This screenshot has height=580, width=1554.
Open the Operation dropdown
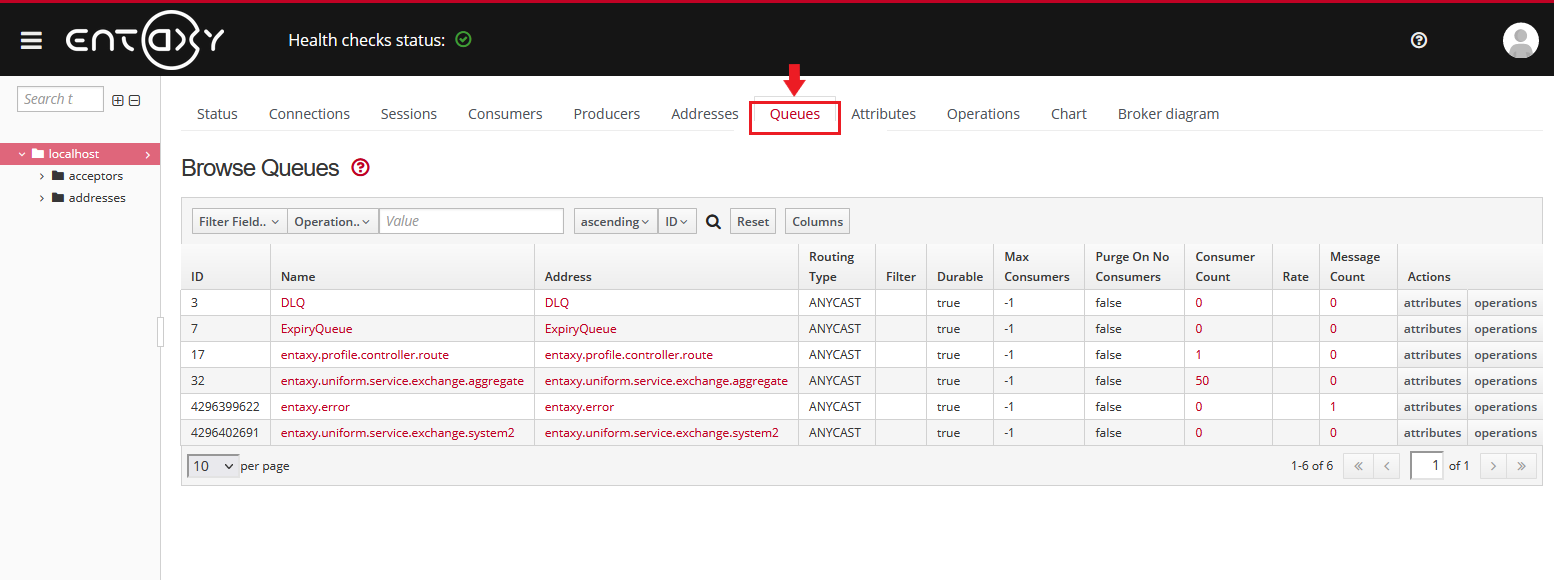pos(332,222)
